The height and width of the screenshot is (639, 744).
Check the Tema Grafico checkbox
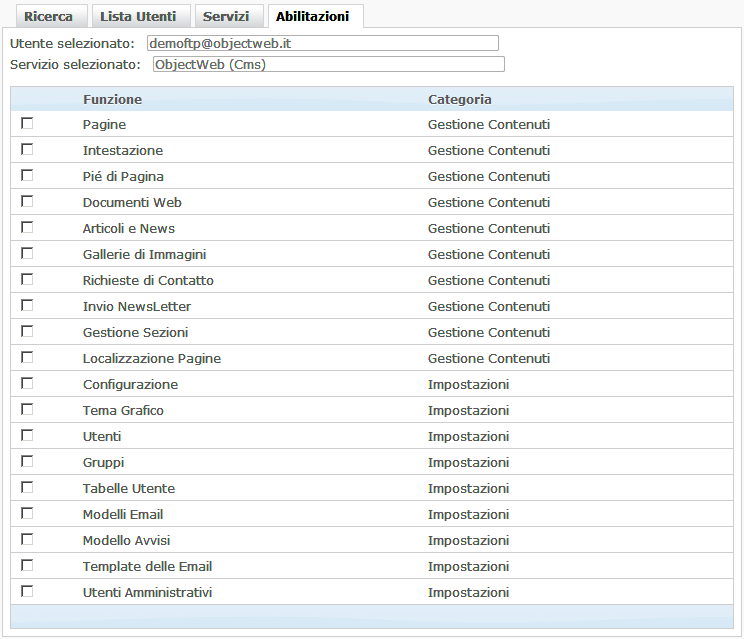27,409
